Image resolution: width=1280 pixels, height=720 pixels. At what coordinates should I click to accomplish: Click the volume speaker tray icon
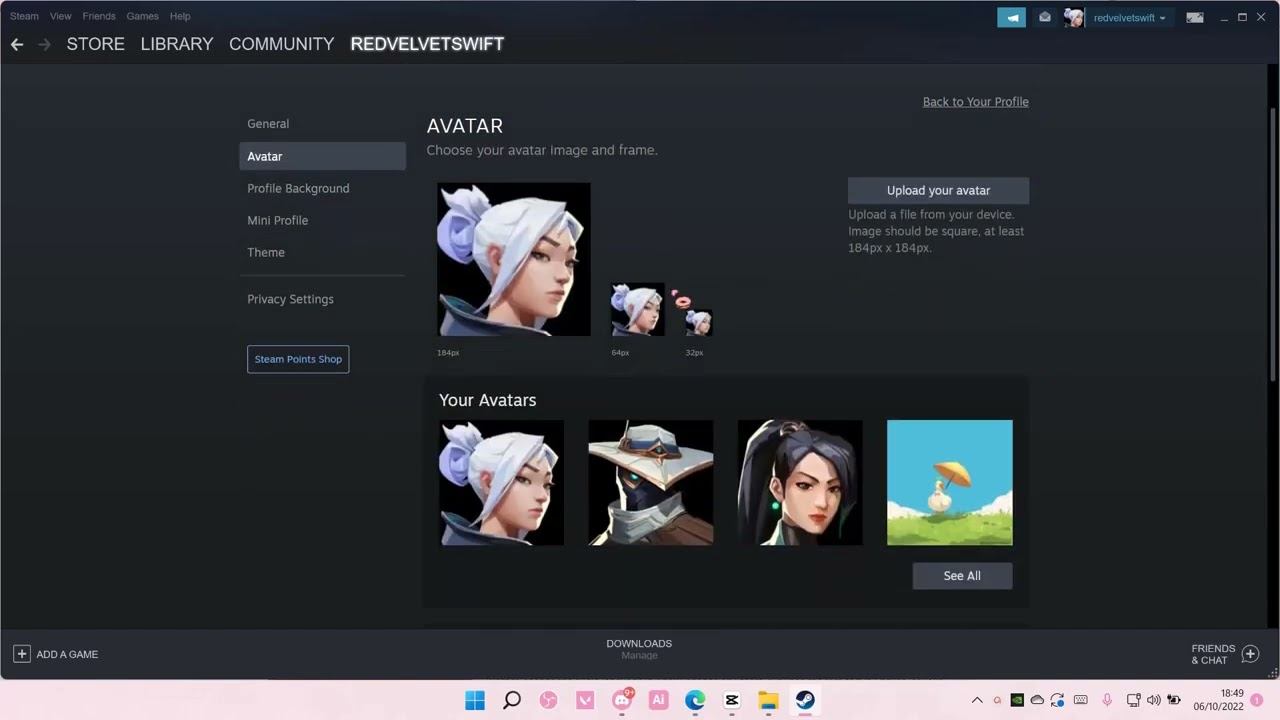point(1153,700)
